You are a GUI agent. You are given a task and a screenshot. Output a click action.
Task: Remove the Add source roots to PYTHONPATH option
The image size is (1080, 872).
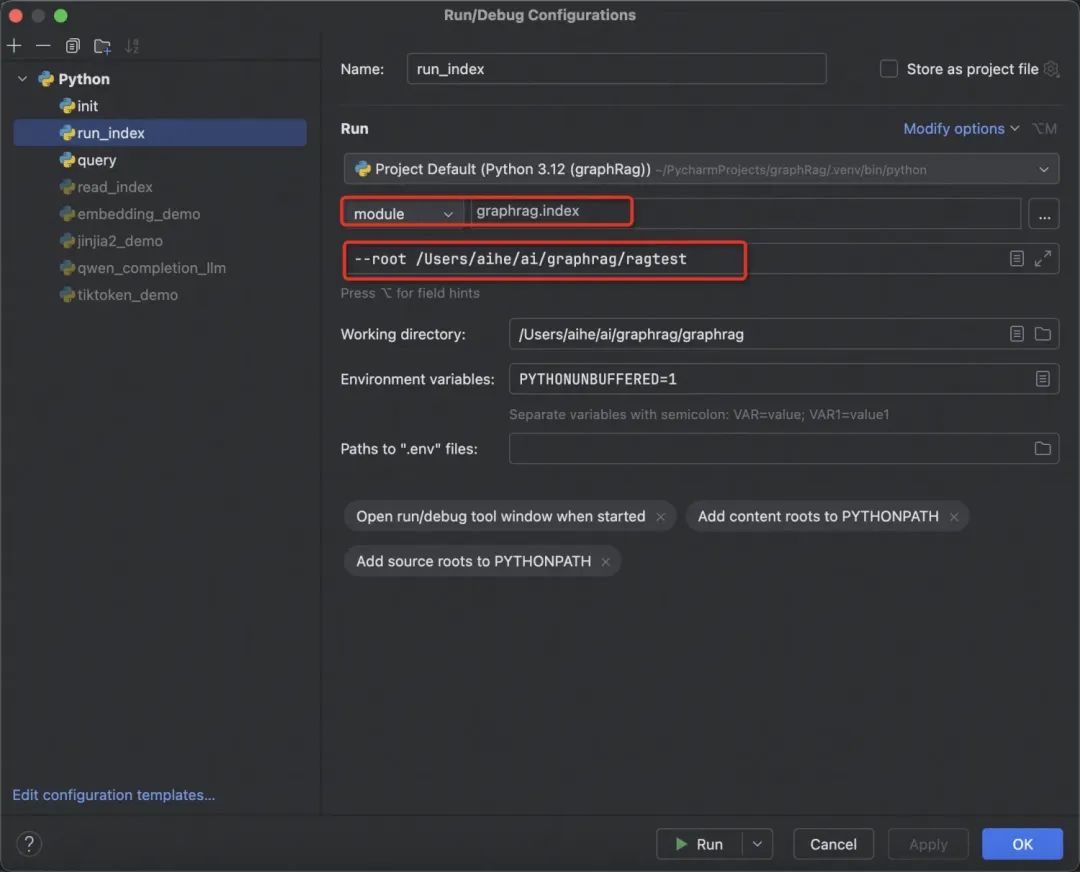[606, 562]
